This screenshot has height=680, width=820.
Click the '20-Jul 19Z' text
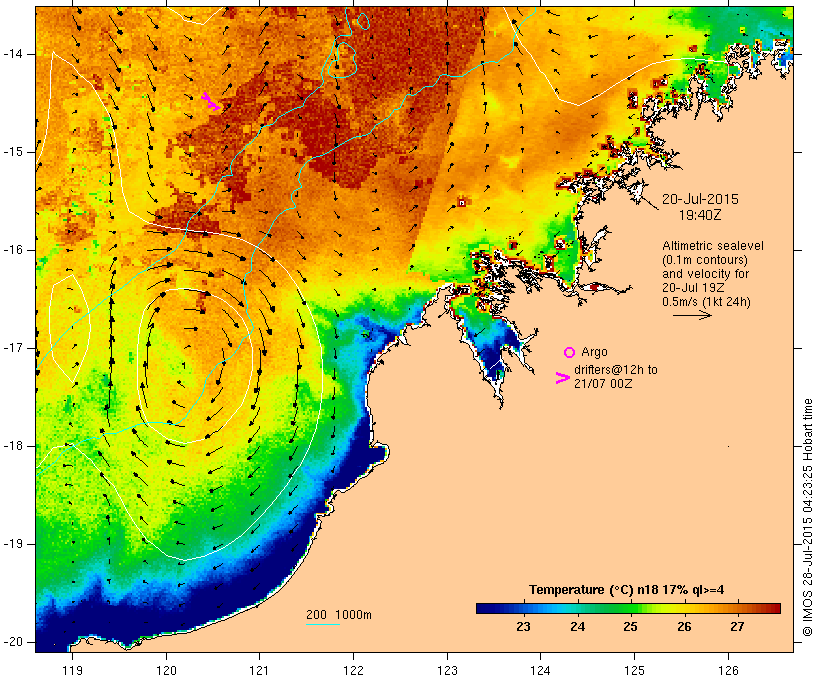[x=693, y=288]
